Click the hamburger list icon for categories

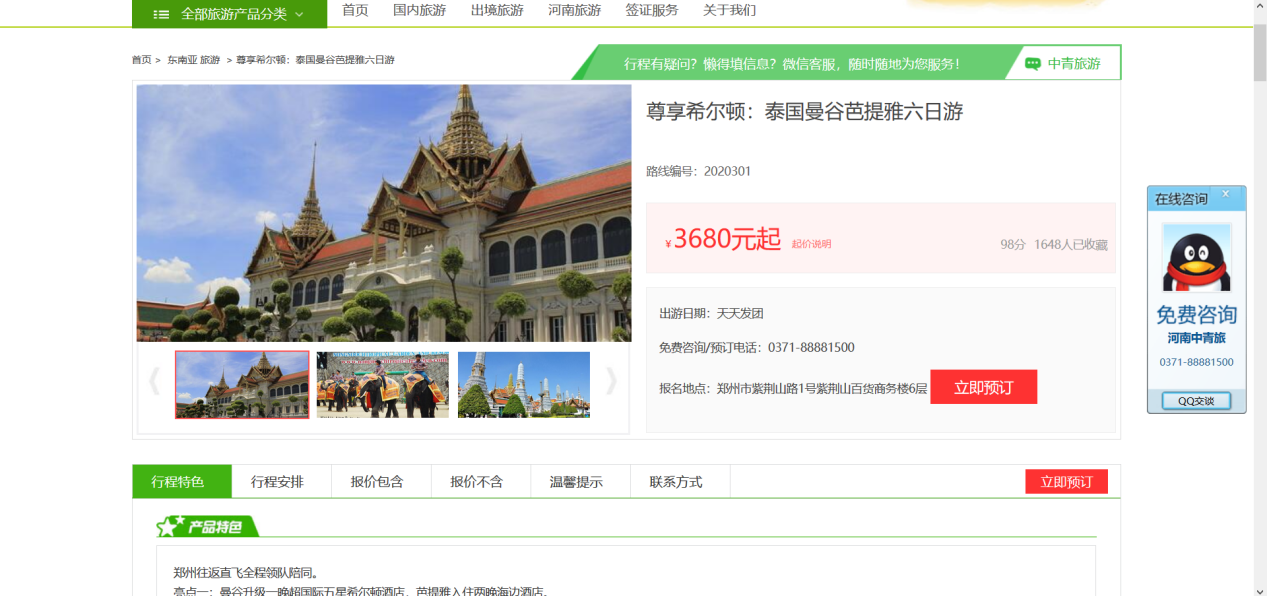click(161, 14)
